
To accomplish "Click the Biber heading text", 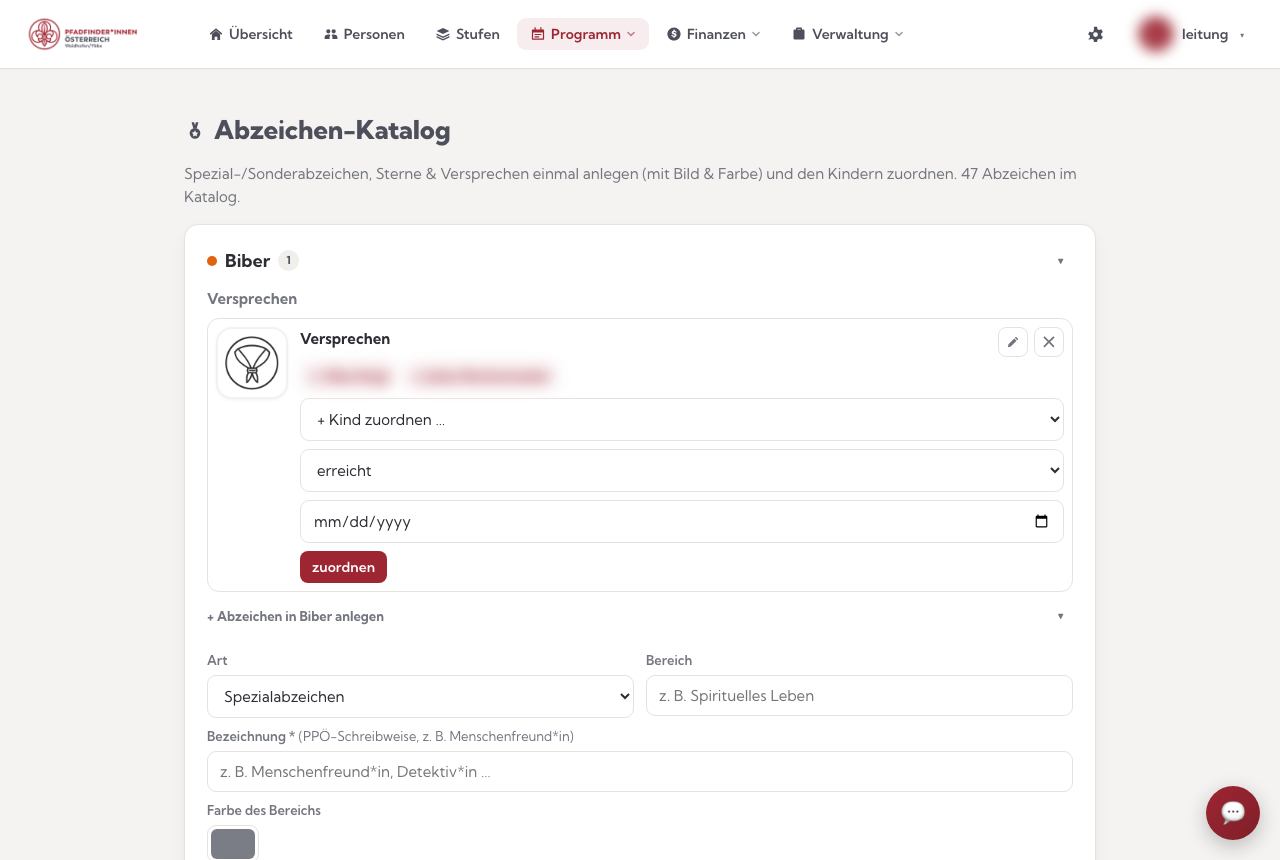I will point(247,261).
